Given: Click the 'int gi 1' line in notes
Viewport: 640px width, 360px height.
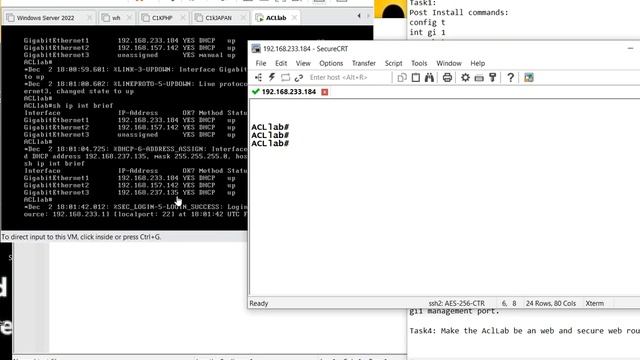Looking at the screenshot, I should click(x=427, y=32).
